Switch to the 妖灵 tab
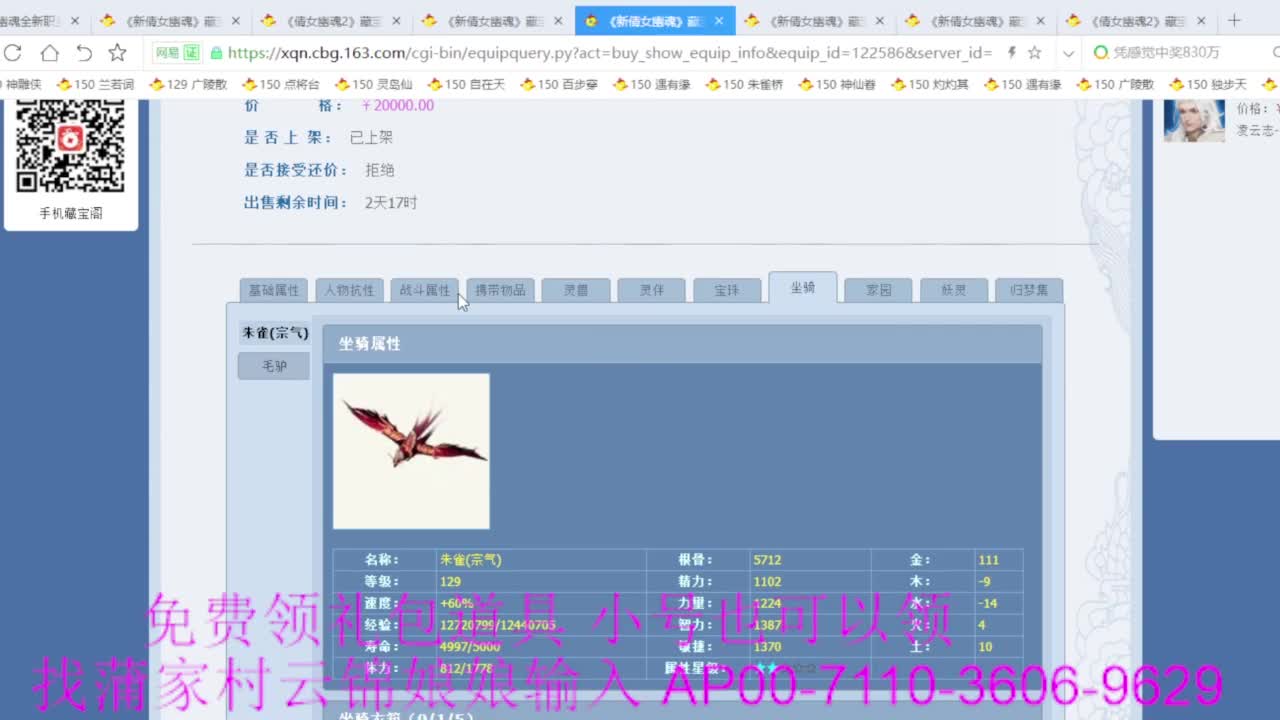The height and width of the screenshot is (720, 1280). point(954,290)
